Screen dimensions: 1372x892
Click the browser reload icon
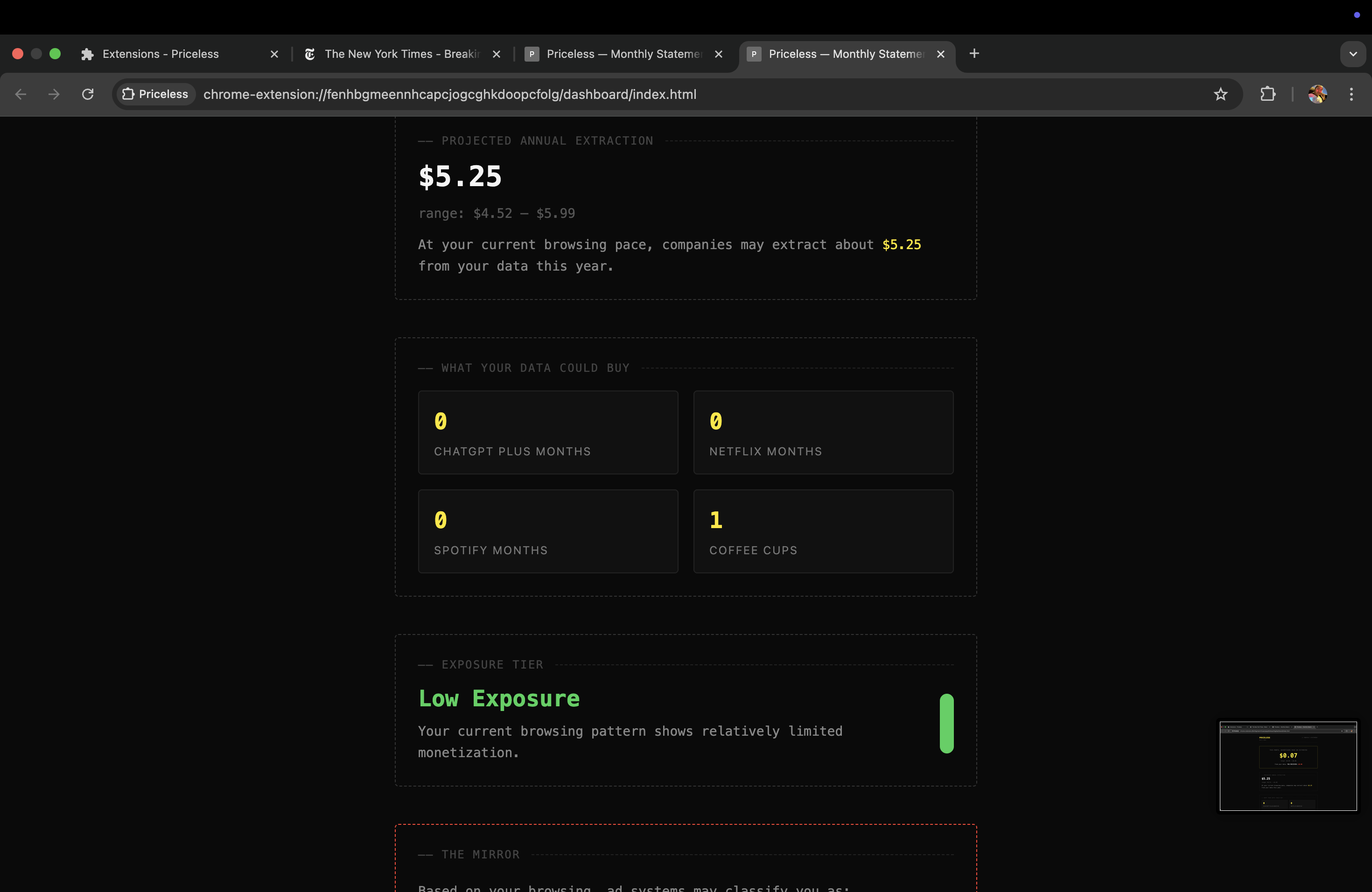click(x=88, y=94)
